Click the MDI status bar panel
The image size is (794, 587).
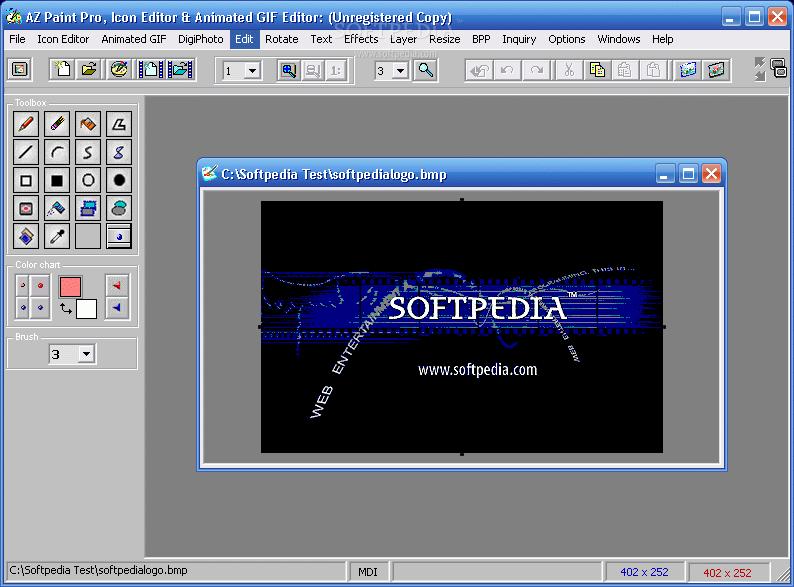[x=368, y=572]
